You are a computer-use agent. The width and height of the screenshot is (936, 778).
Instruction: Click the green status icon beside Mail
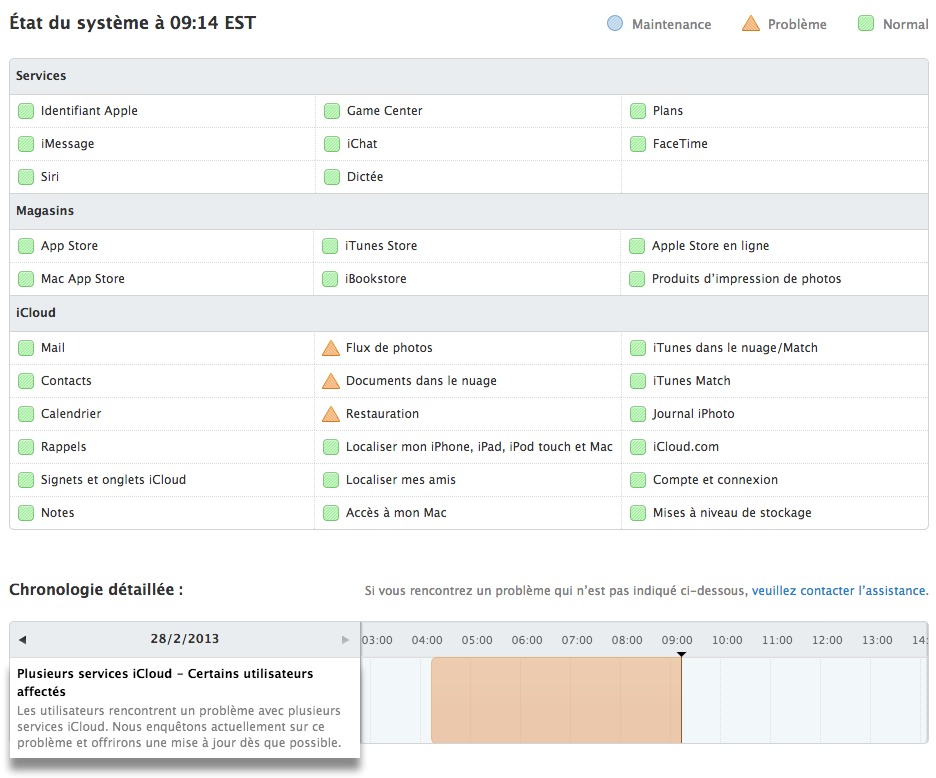click(26, 348)
